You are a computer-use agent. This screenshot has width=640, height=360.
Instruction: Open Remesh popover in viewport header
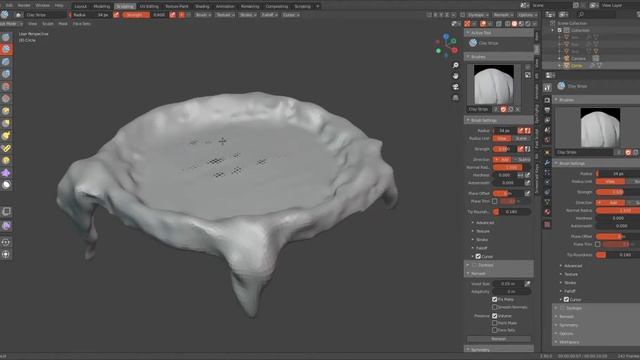503,15
